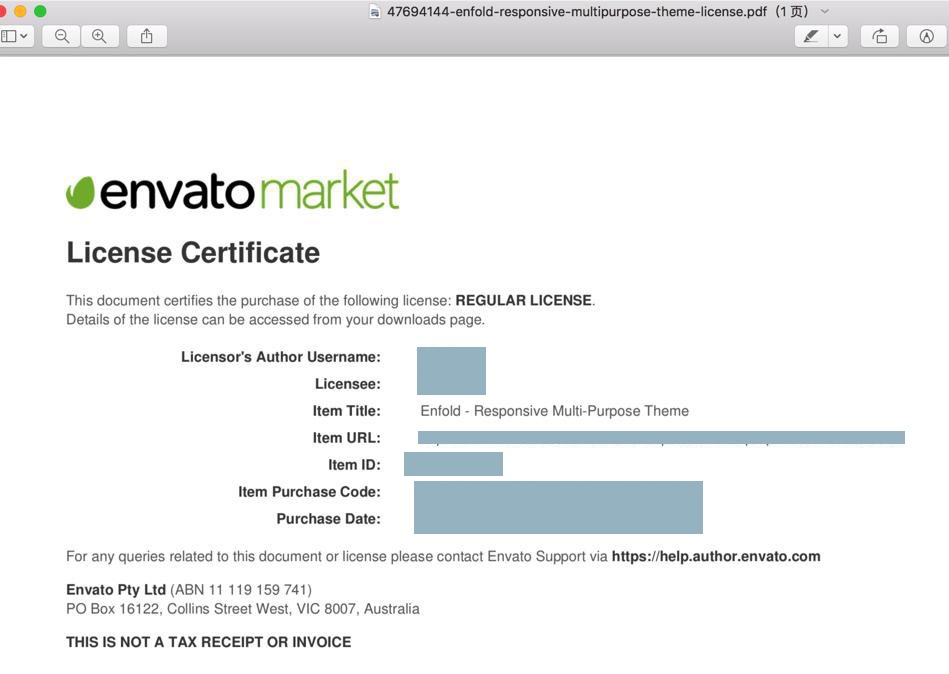
Task: Click the Item URL label
Action: tap(346, 437)
